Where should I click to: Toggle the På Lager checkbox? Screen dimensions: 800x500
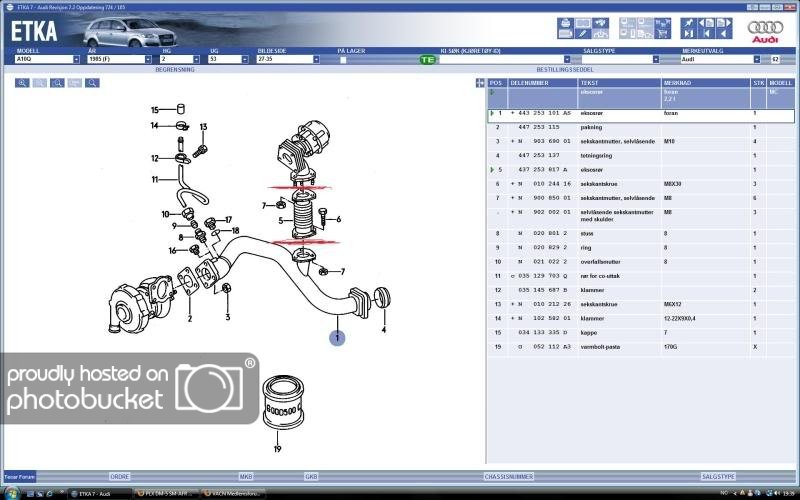[x=341, y=60]
